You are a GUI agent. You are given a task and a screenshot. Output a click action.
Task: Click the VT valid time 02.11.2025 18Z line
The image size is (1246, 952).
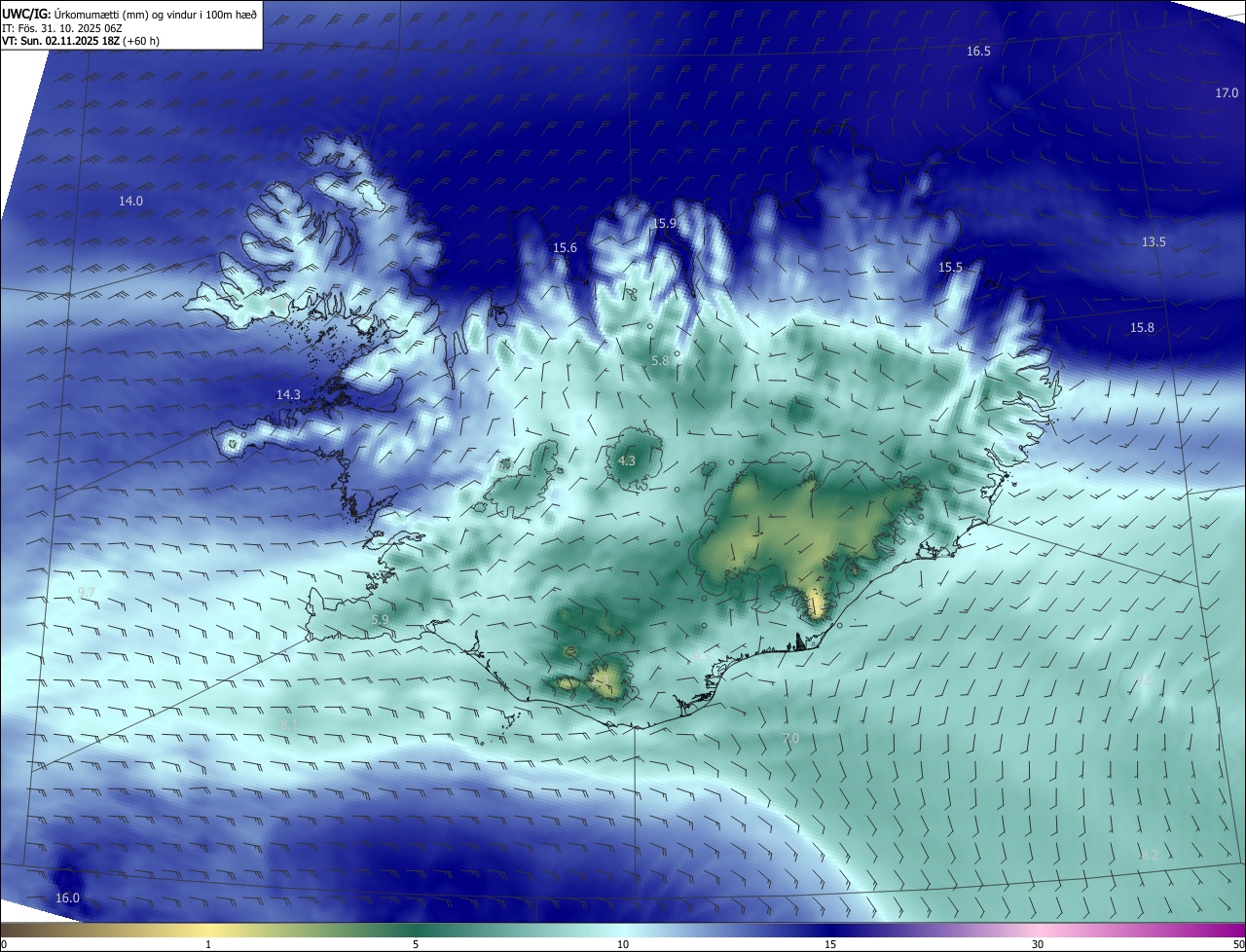pos(81,41)
